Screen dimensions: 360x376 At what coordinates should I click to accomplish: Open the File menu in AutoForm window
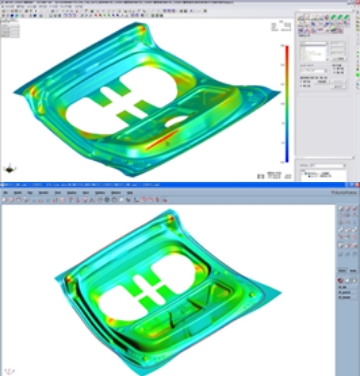(6, 193)
